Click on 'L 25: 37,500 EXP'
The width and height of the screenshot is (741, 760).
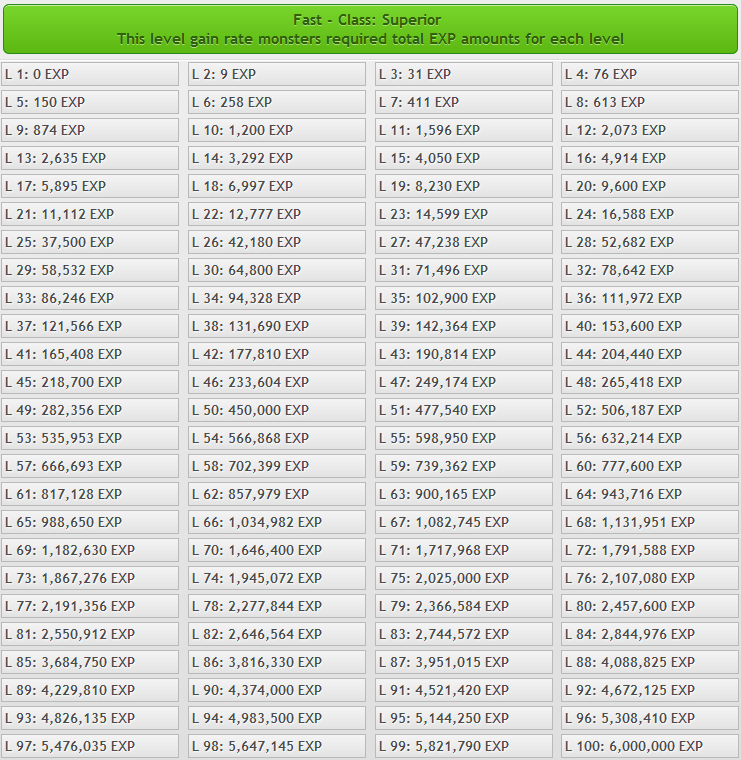90,242
